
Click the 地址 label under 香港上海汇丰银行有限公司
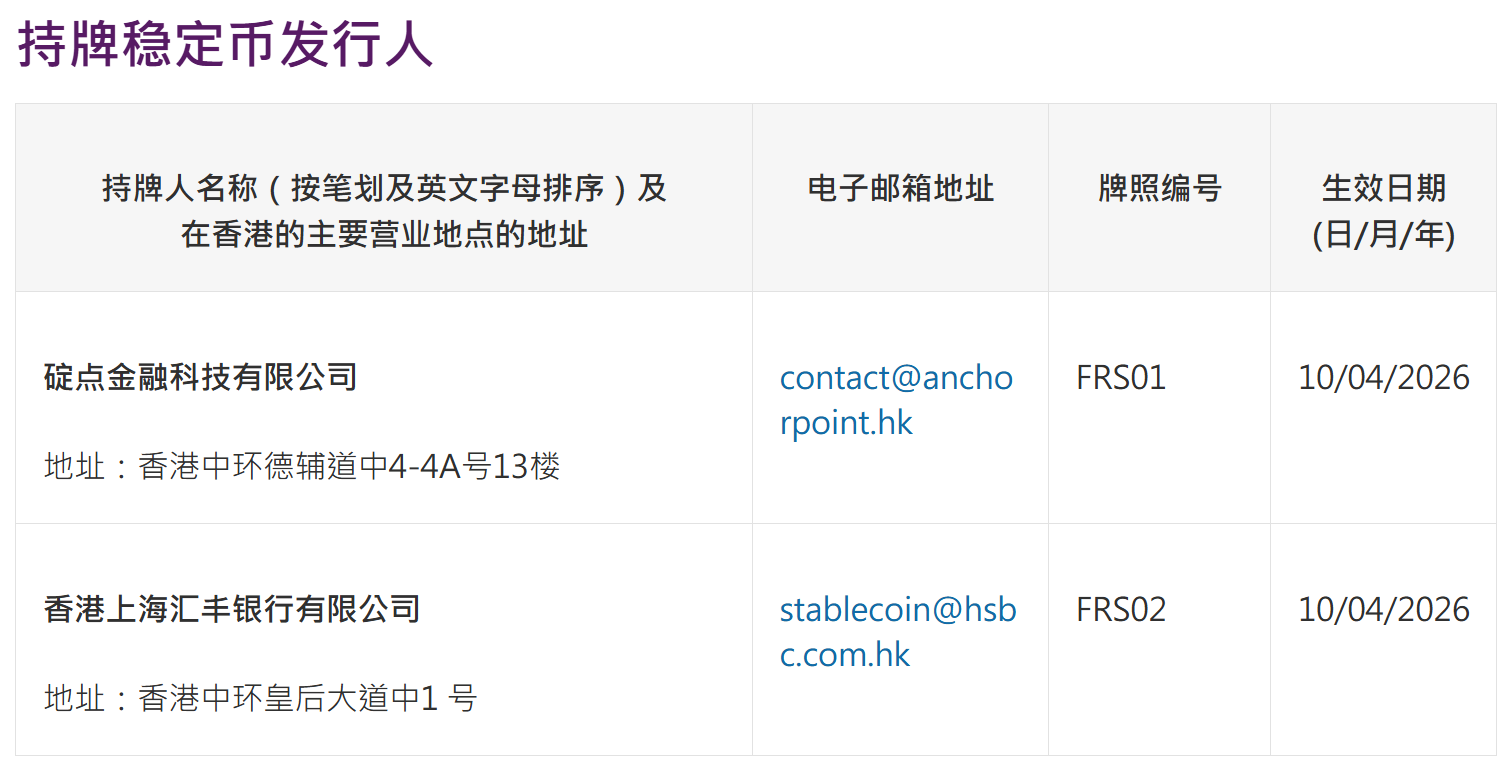75,698
